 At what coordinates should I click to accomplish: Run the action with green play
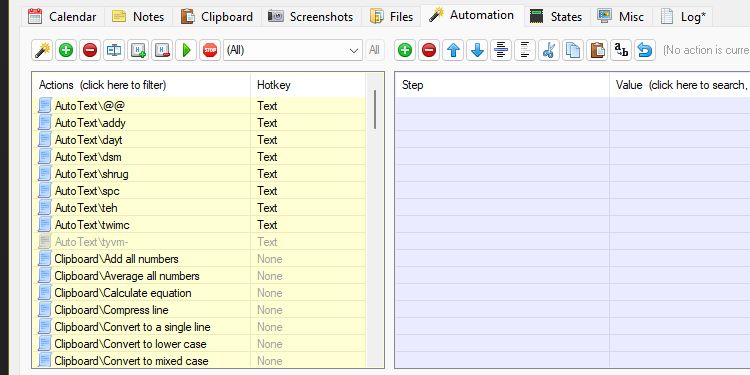click(x=186, y=50)
